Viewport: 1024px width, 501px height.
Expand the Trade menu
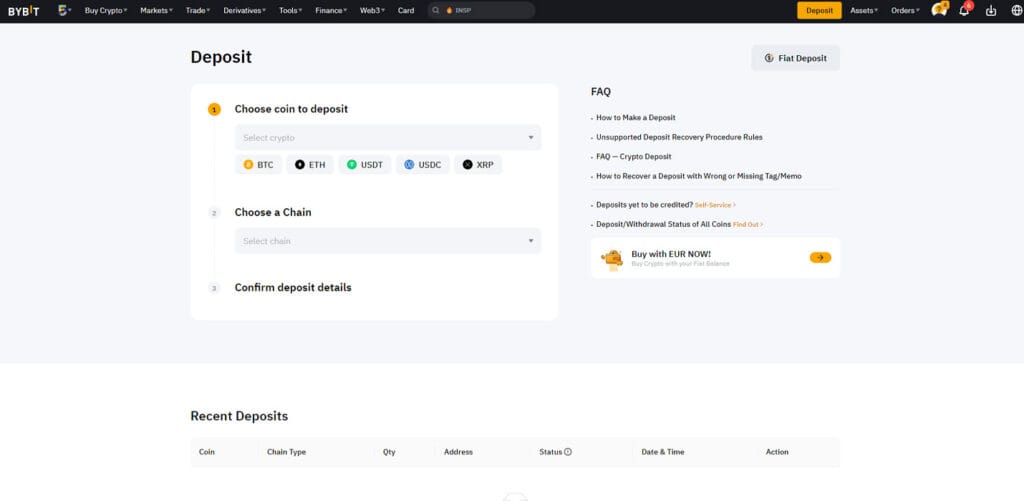(x=198, y=10)
